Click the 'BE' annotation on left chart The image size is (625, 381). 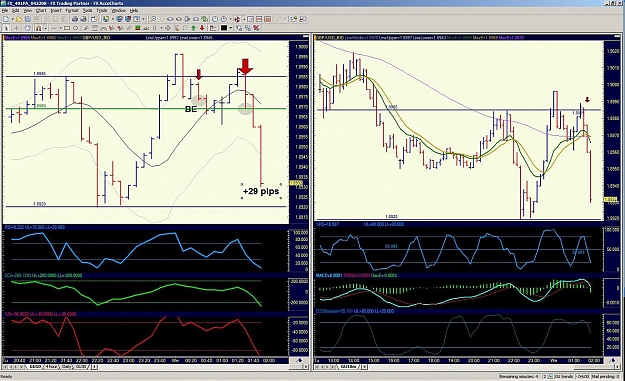[x=191, y=109]
